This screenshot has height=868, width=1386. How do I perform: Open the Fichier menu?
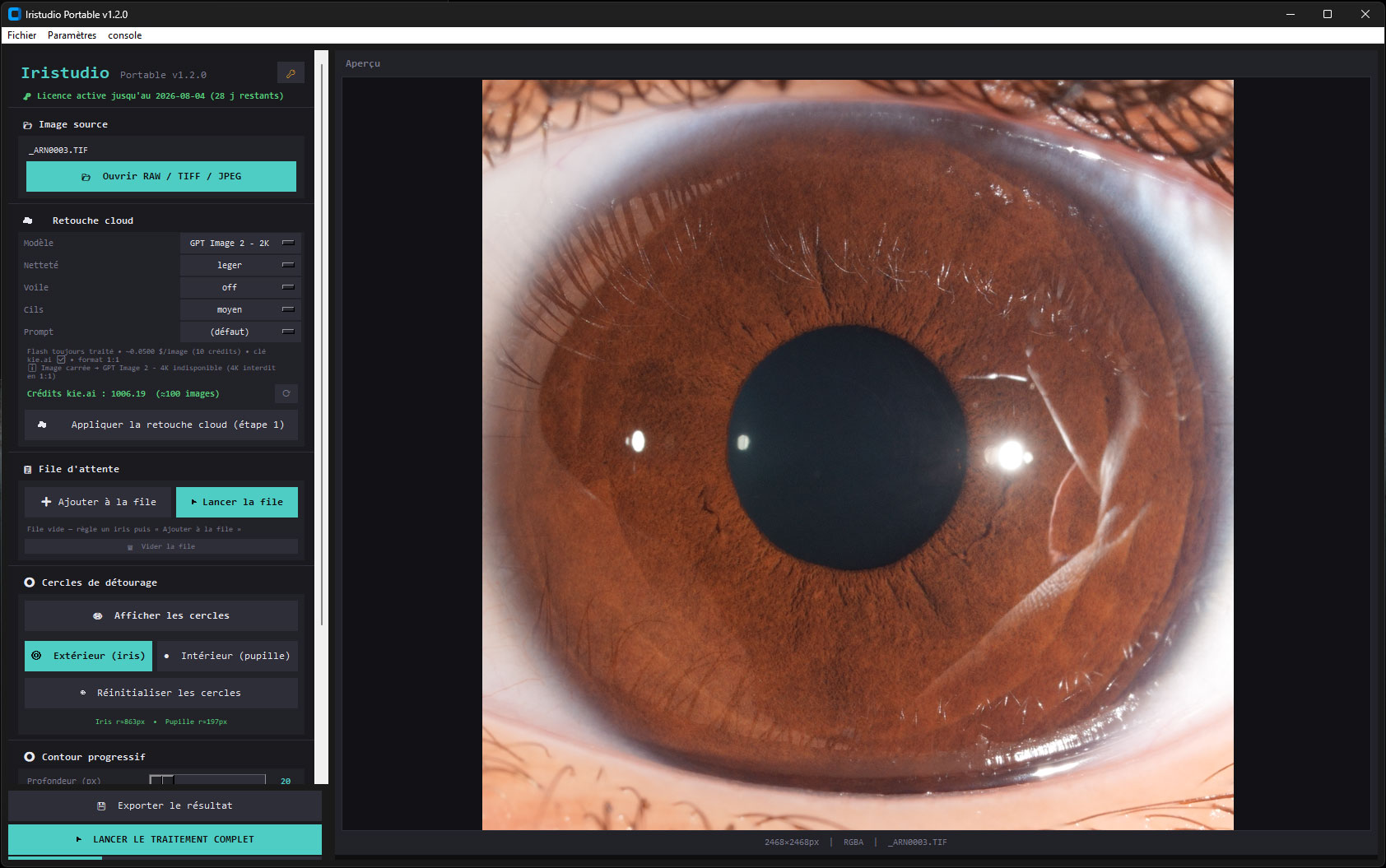tap(22, 35)
